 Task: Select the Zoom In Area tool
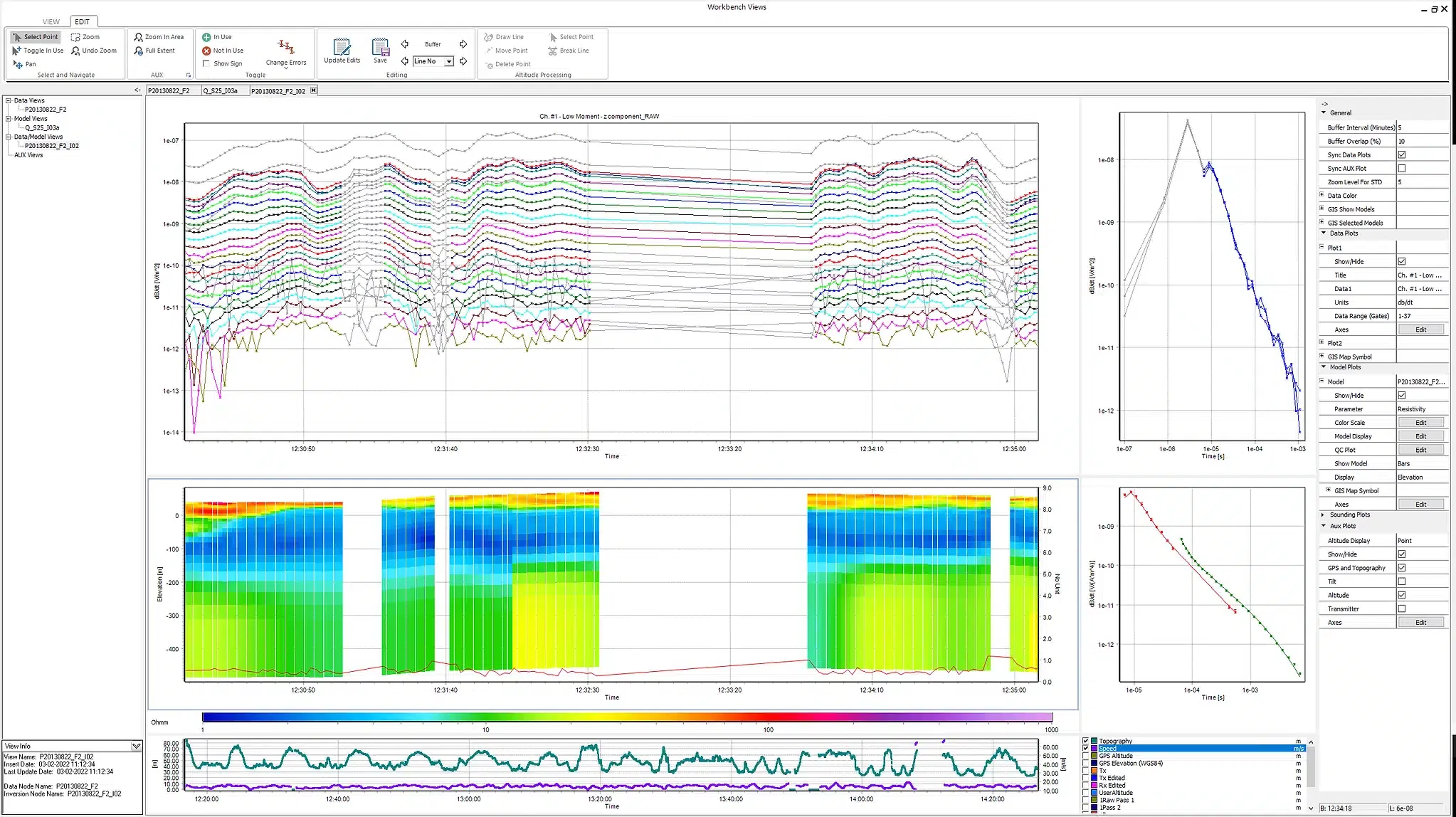click(159, 37)
